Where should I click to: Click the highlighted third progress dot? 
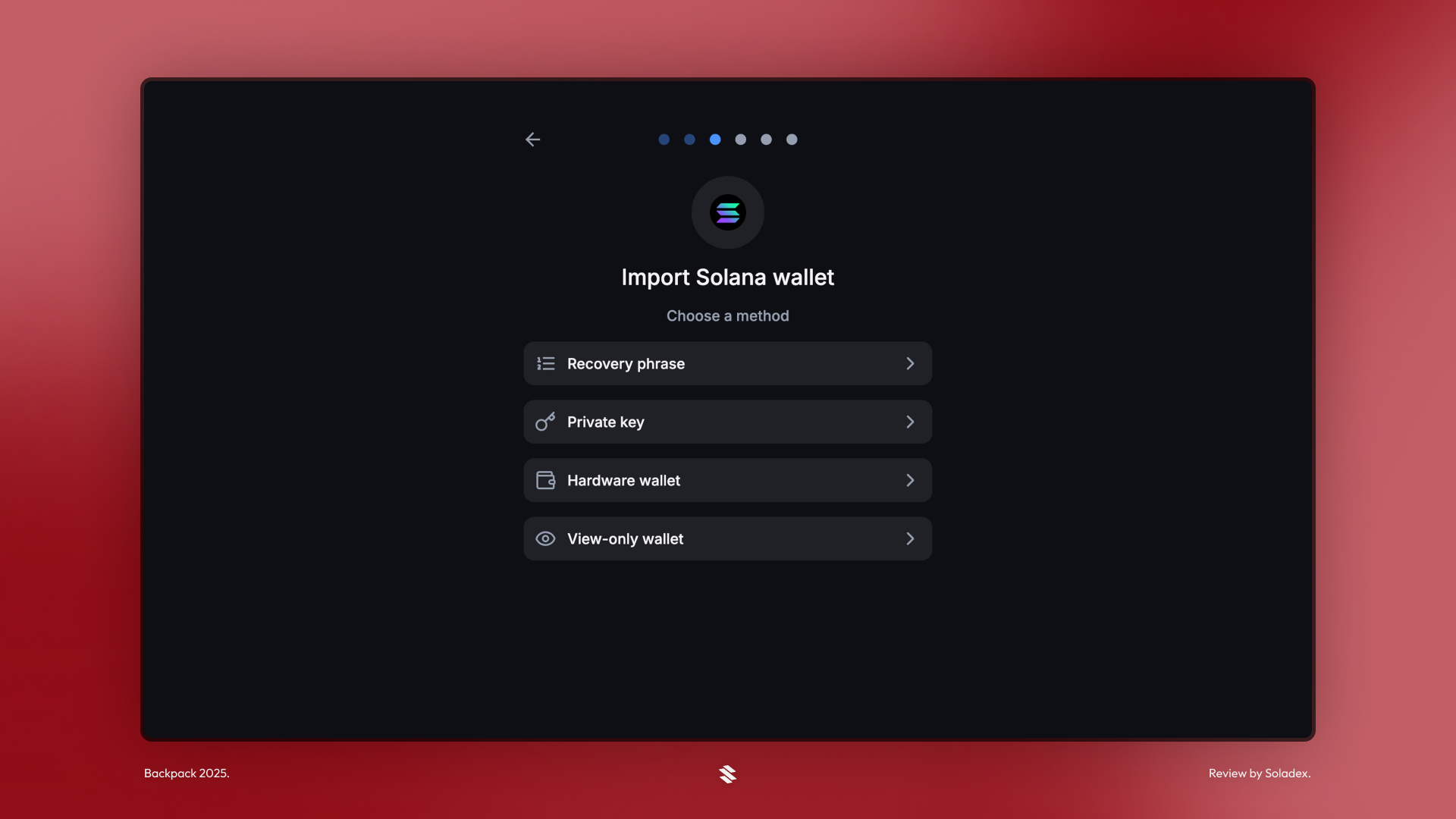coord(715,140)
